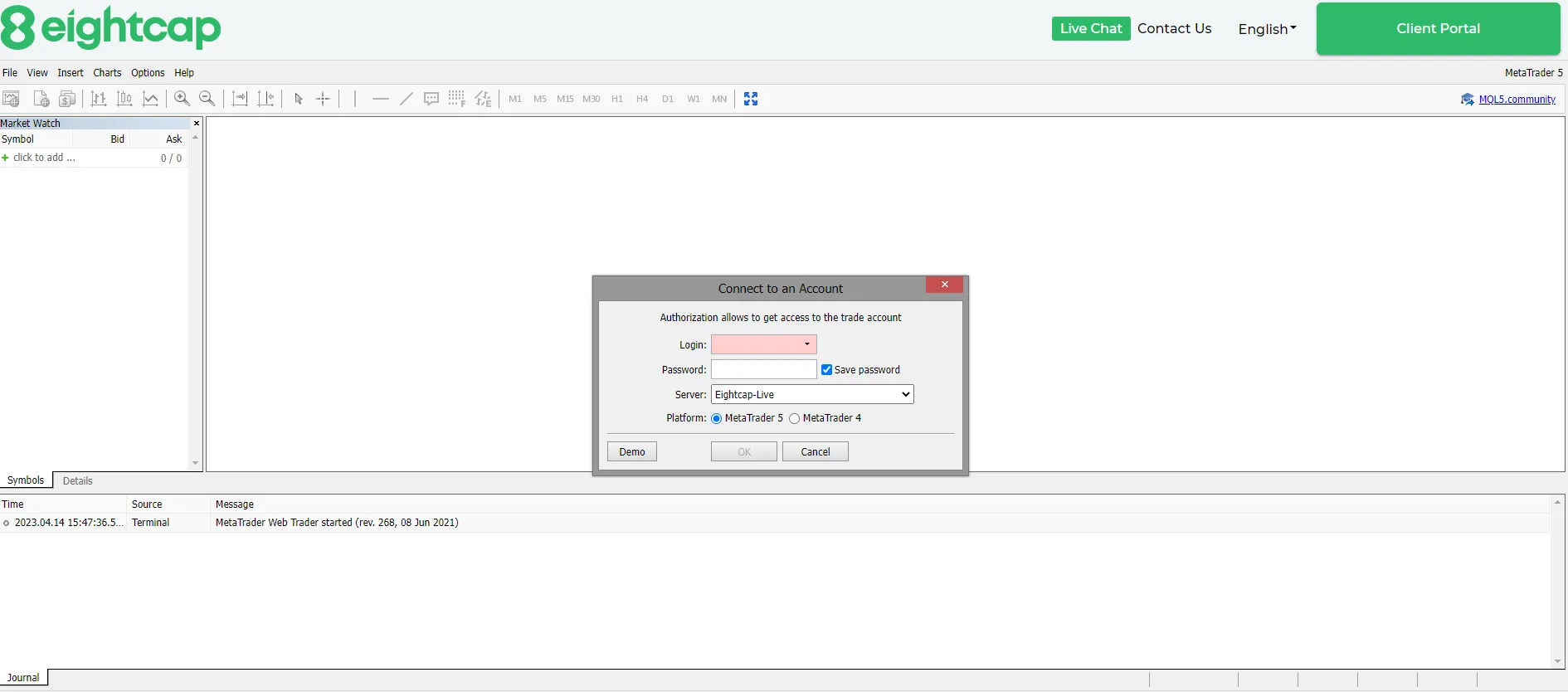Select the Fibonacci grid tool
Screen dimensions: 1568x692
(456, 99)
